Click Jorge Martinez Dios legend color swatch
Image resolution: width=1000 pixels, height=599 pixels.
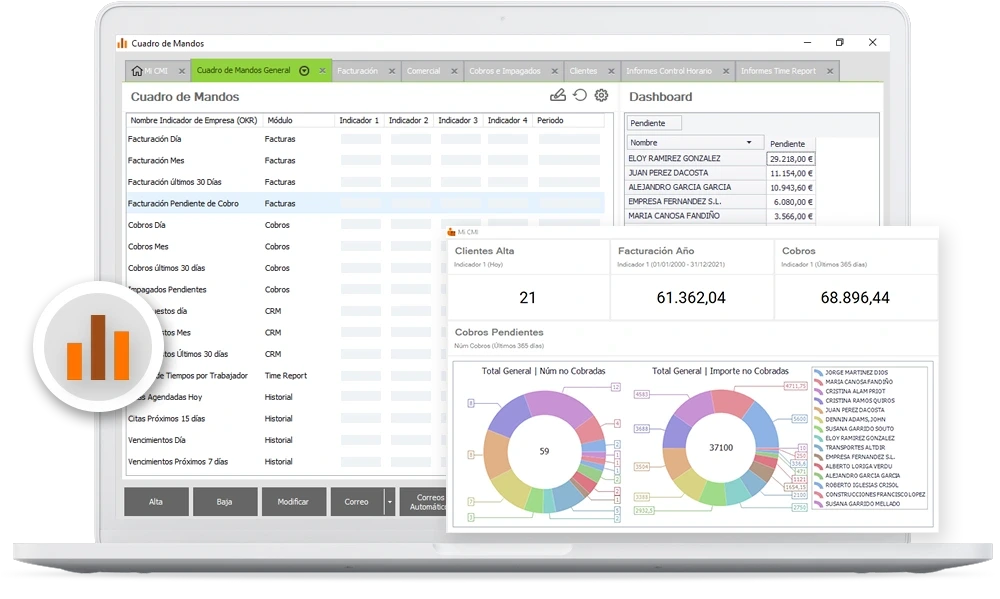coord(819,372)
